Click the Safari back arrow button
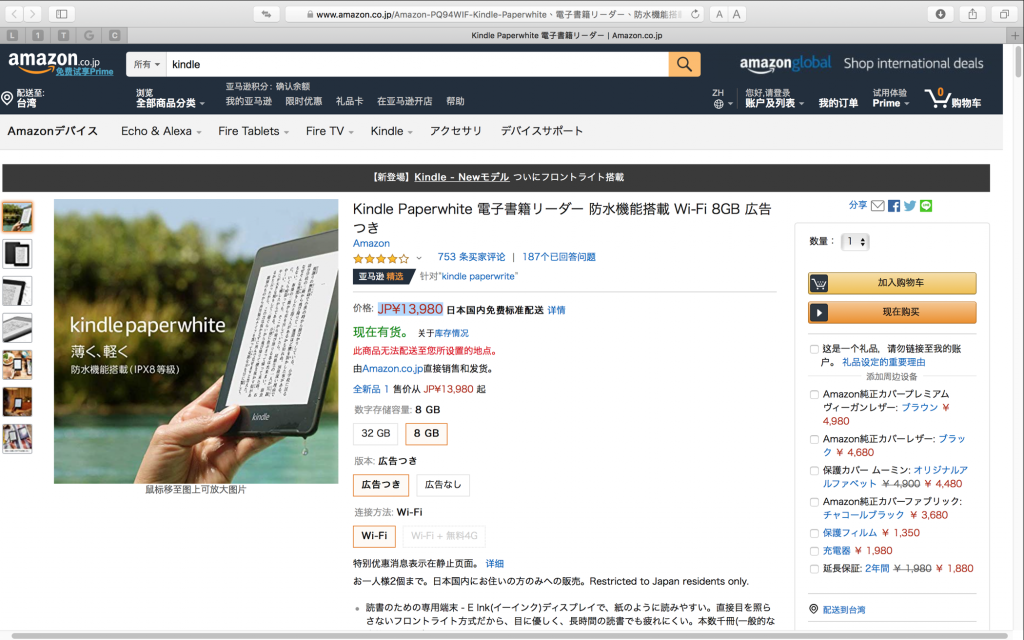 coord(14,14)
